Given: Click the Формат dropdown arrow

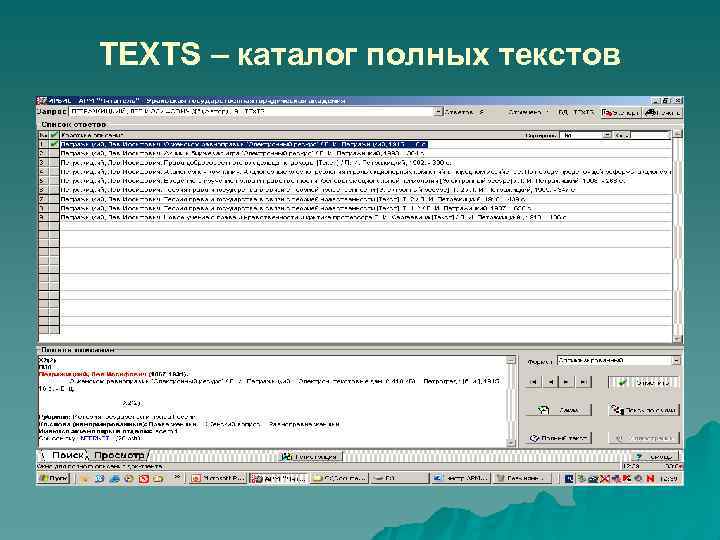Looking at the screenshot, I should 676,360.
